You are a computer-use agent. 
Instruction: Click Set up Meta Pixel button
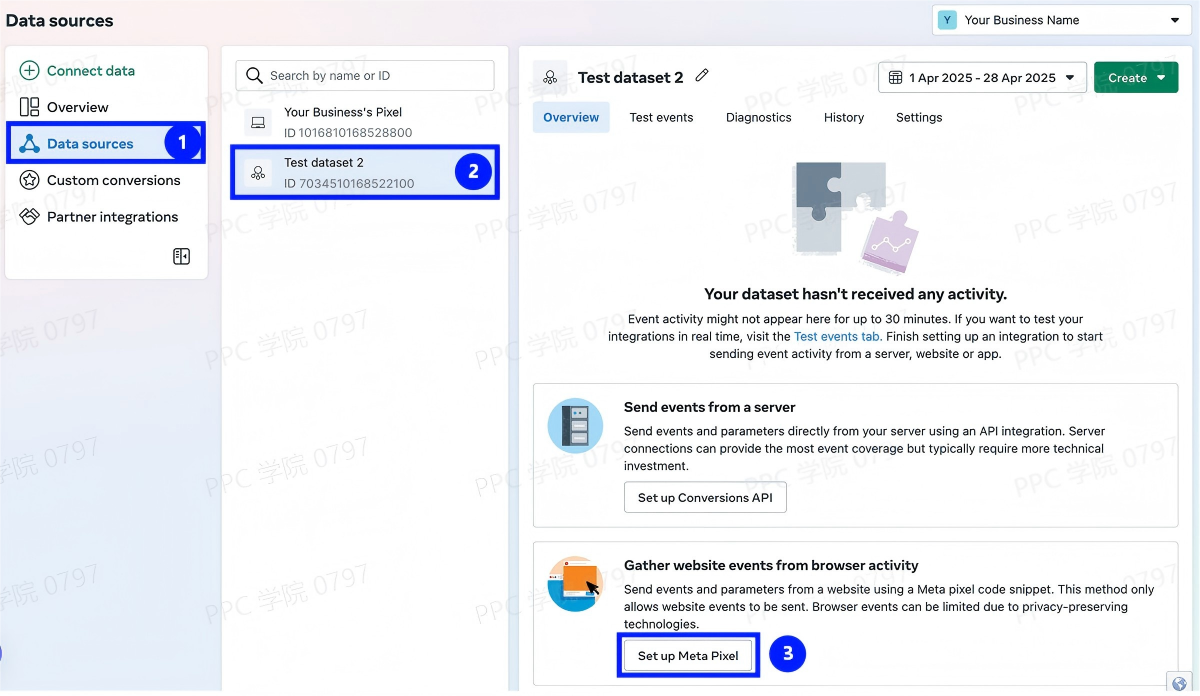click(688, 656)
